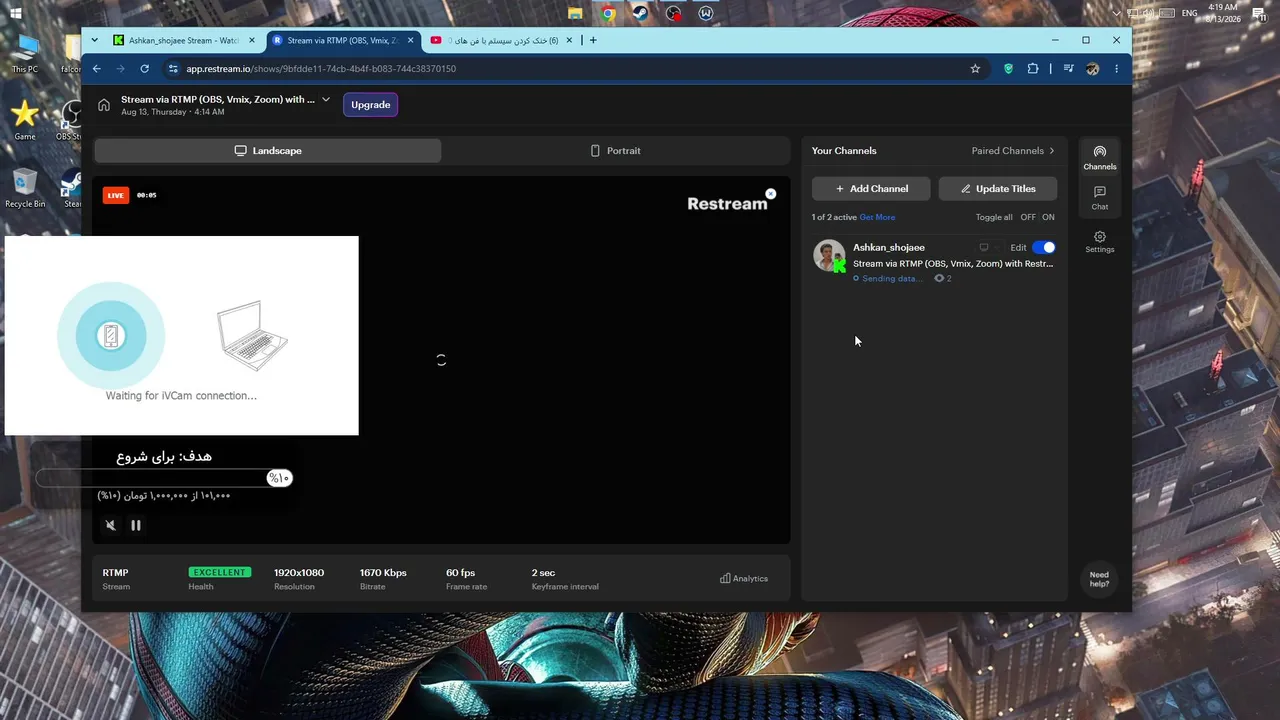
Task: Open the media controls icon in Chrome toolbar
Action: 1068,69
